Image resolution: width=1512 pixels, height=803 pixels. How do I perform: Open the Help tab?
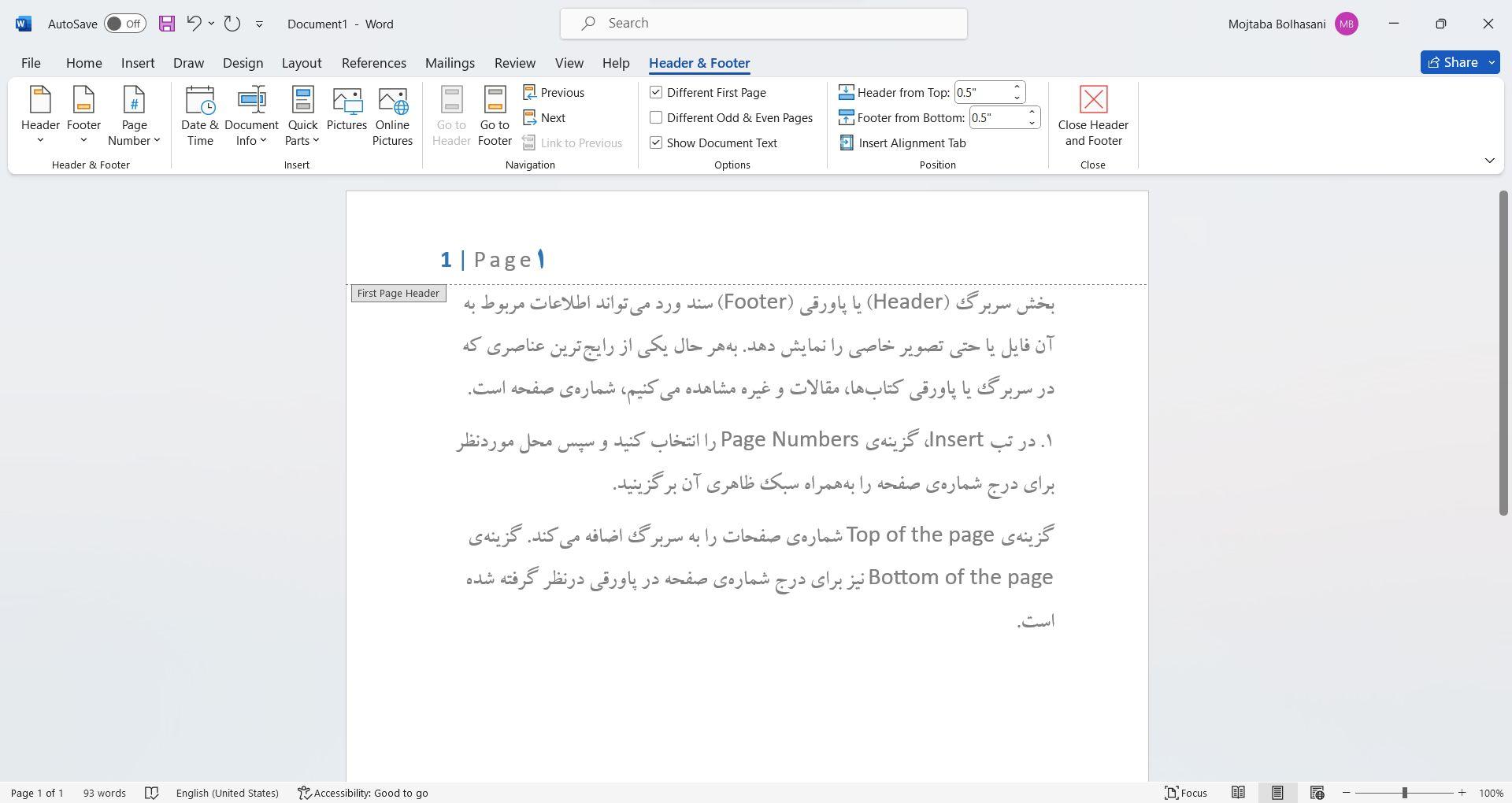coord(616,63)
